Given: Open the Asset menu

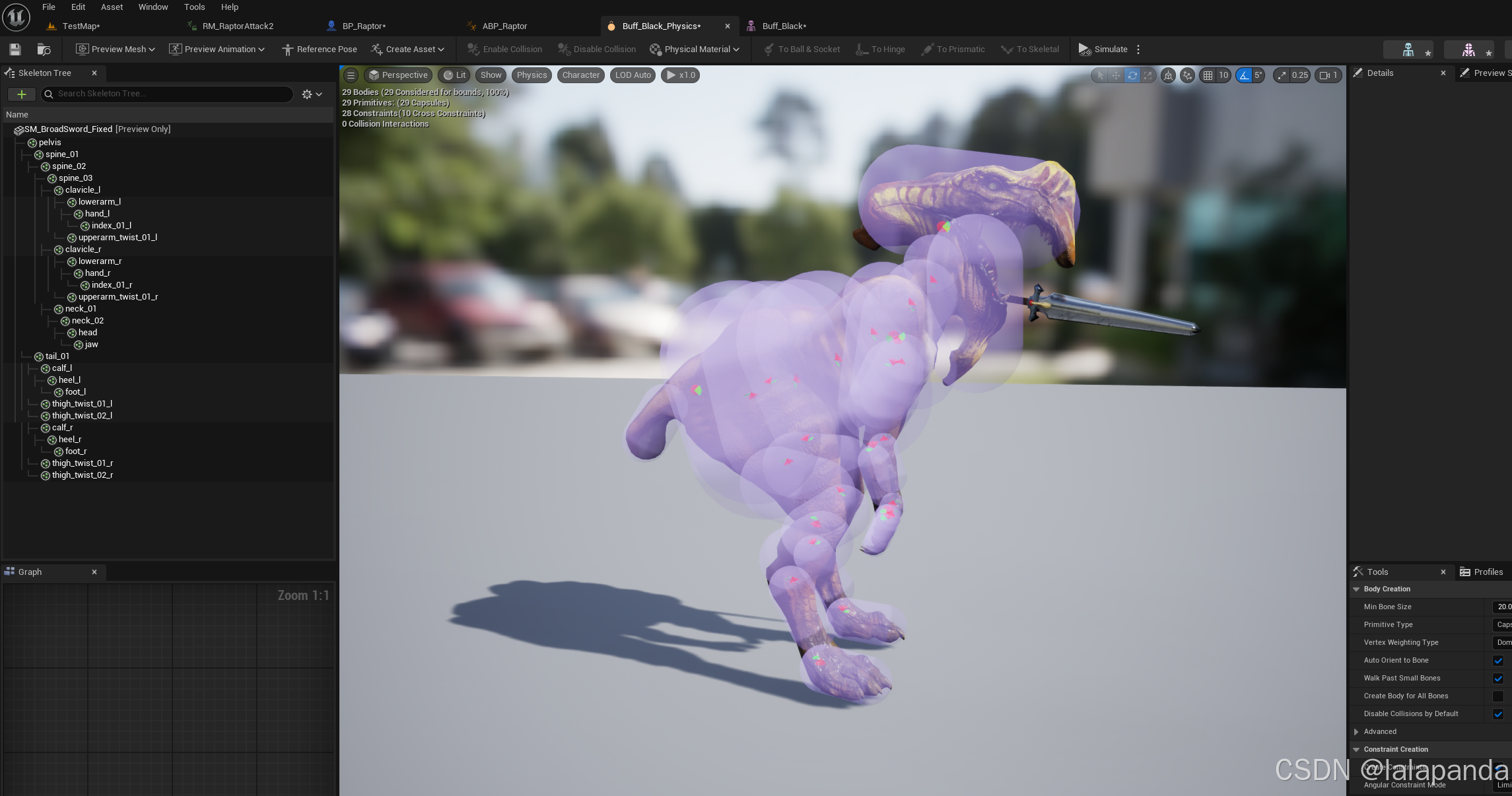Looking at the screenshot, I should 112,7.
